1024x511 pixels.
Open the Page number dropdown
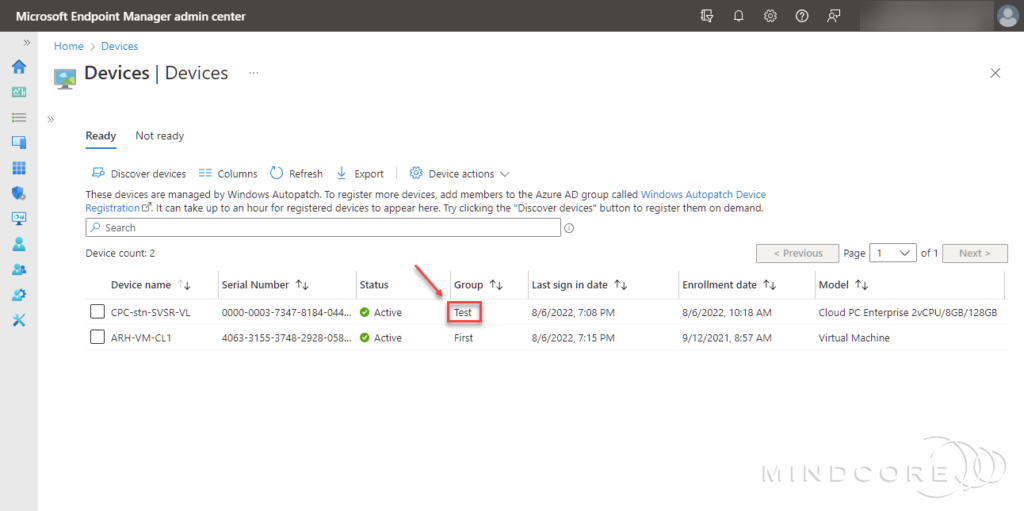[x=892, y=253]
